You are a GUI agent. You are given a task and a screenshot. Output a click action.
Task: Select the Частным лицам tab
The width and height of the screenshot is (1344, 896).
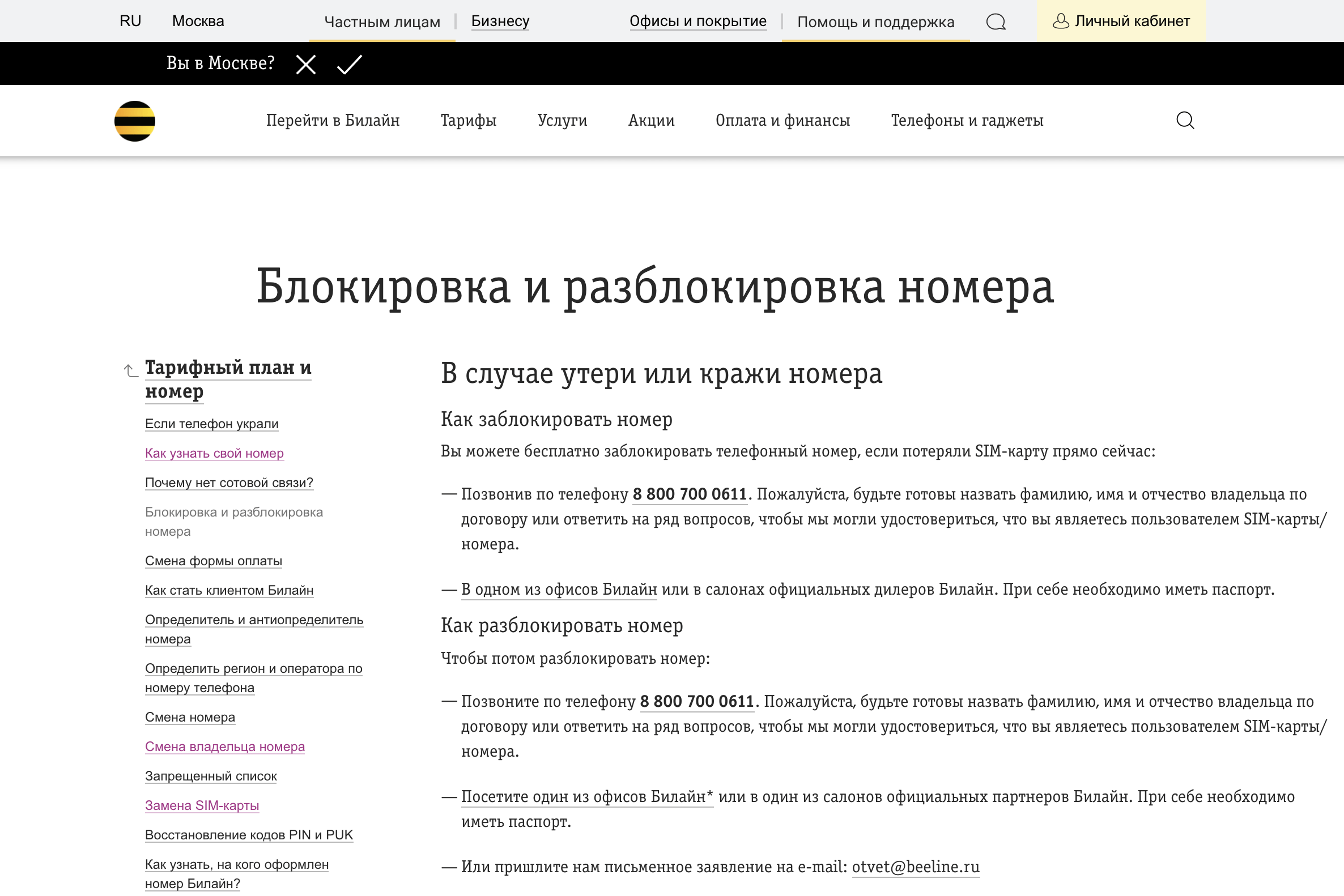coord(382,22)
